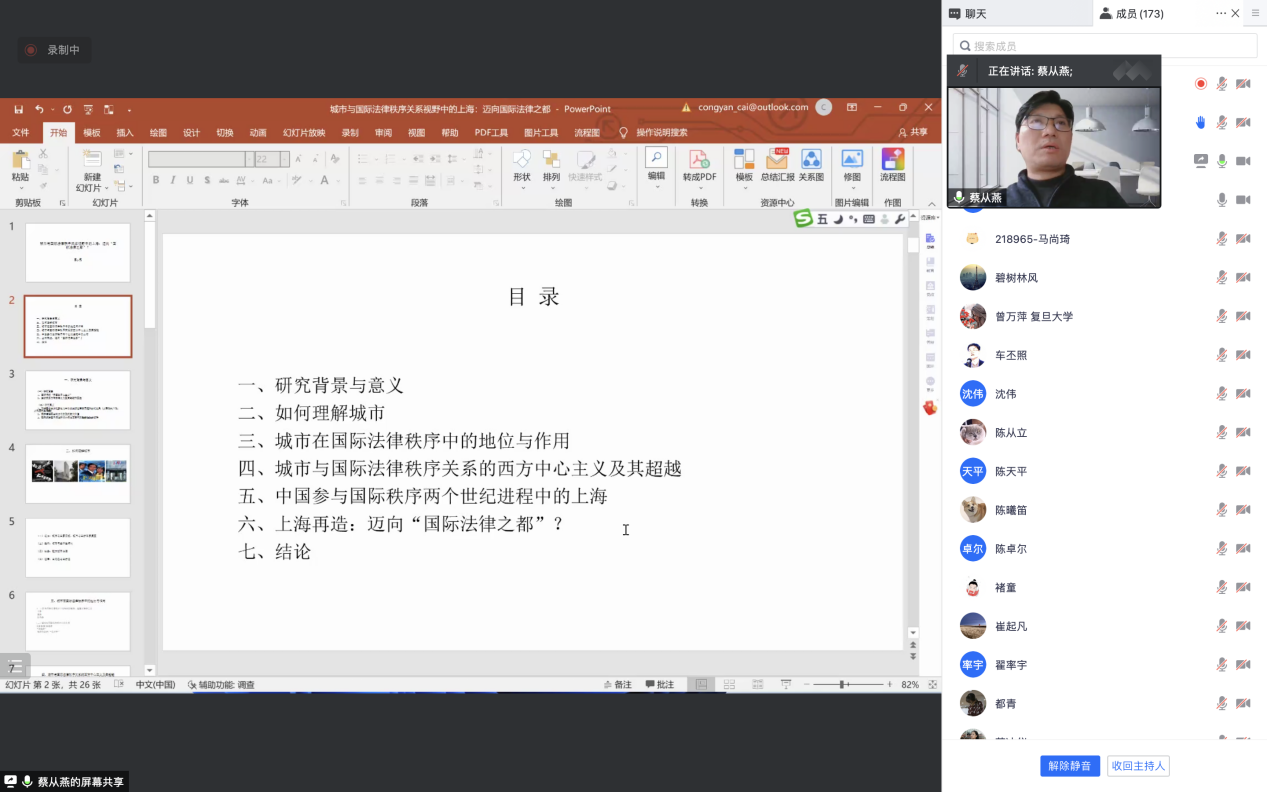Click the 关系图 relationship diagram icon
The image size is (1267, 792).
(811, 160)
